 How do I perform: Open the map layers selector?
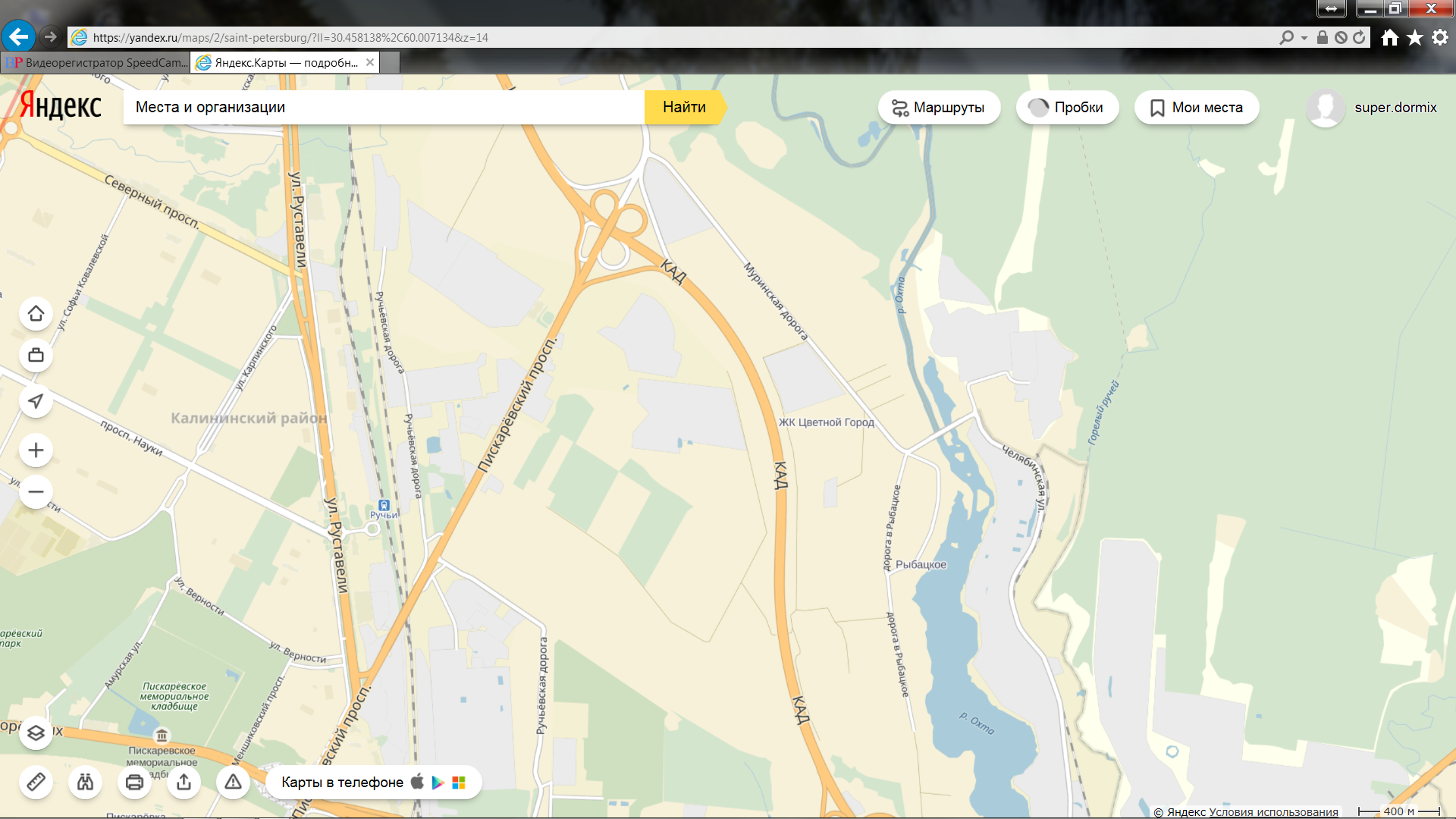pyautogui.click(x=36, y=733)
